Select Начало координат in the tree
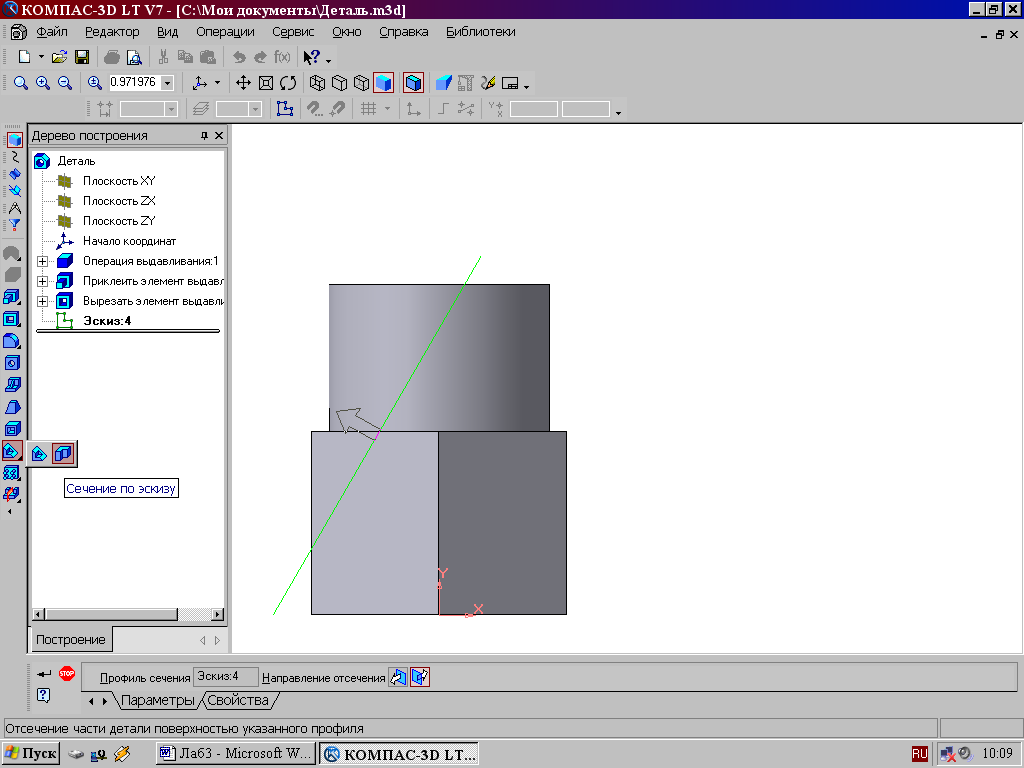Image resolution: width=1024 pixels, height=768 pixels. (x=129, y=241)
